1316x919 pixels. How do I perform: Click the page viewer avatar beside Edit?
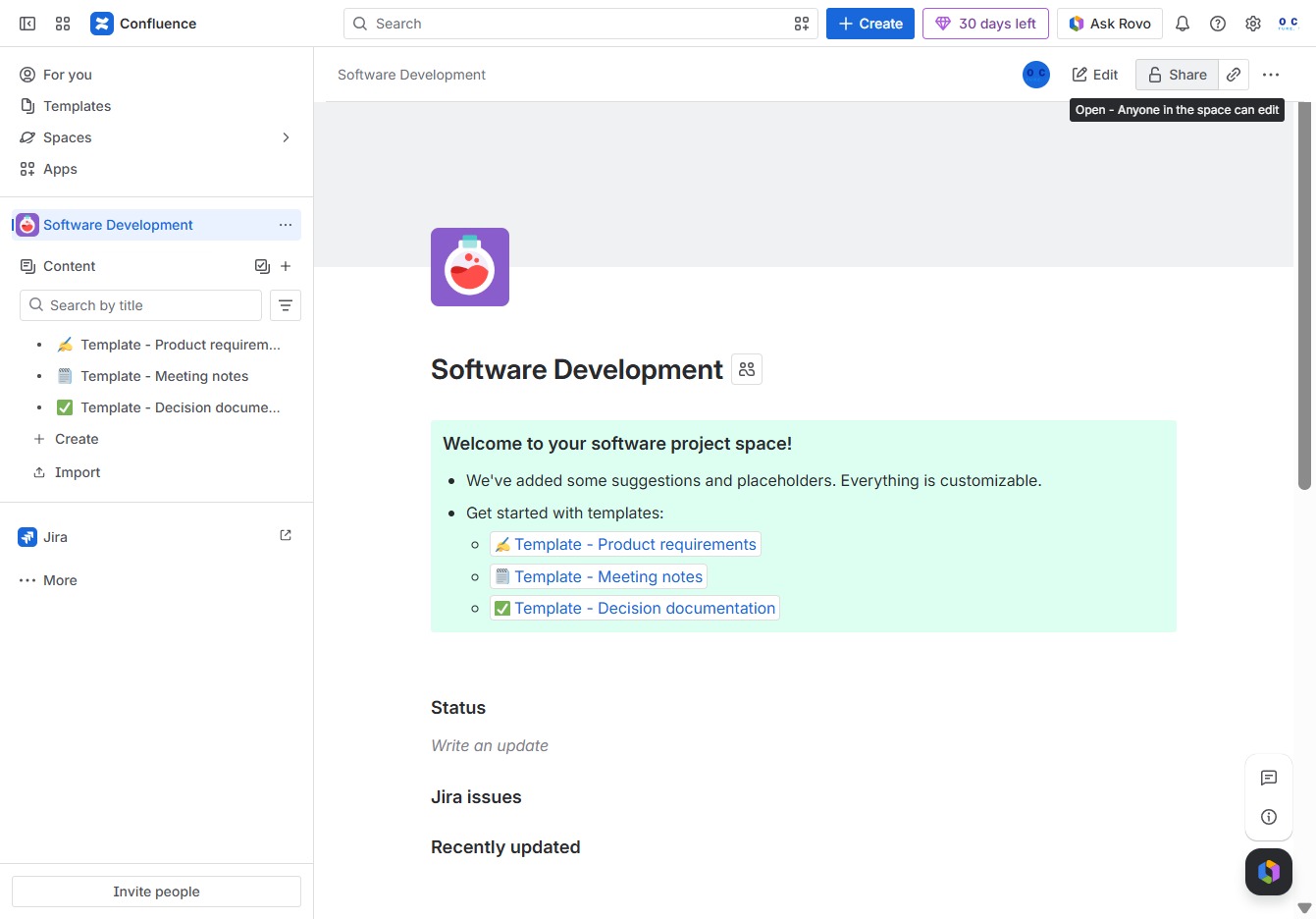pyautogui.click(x=1036, y=75)
